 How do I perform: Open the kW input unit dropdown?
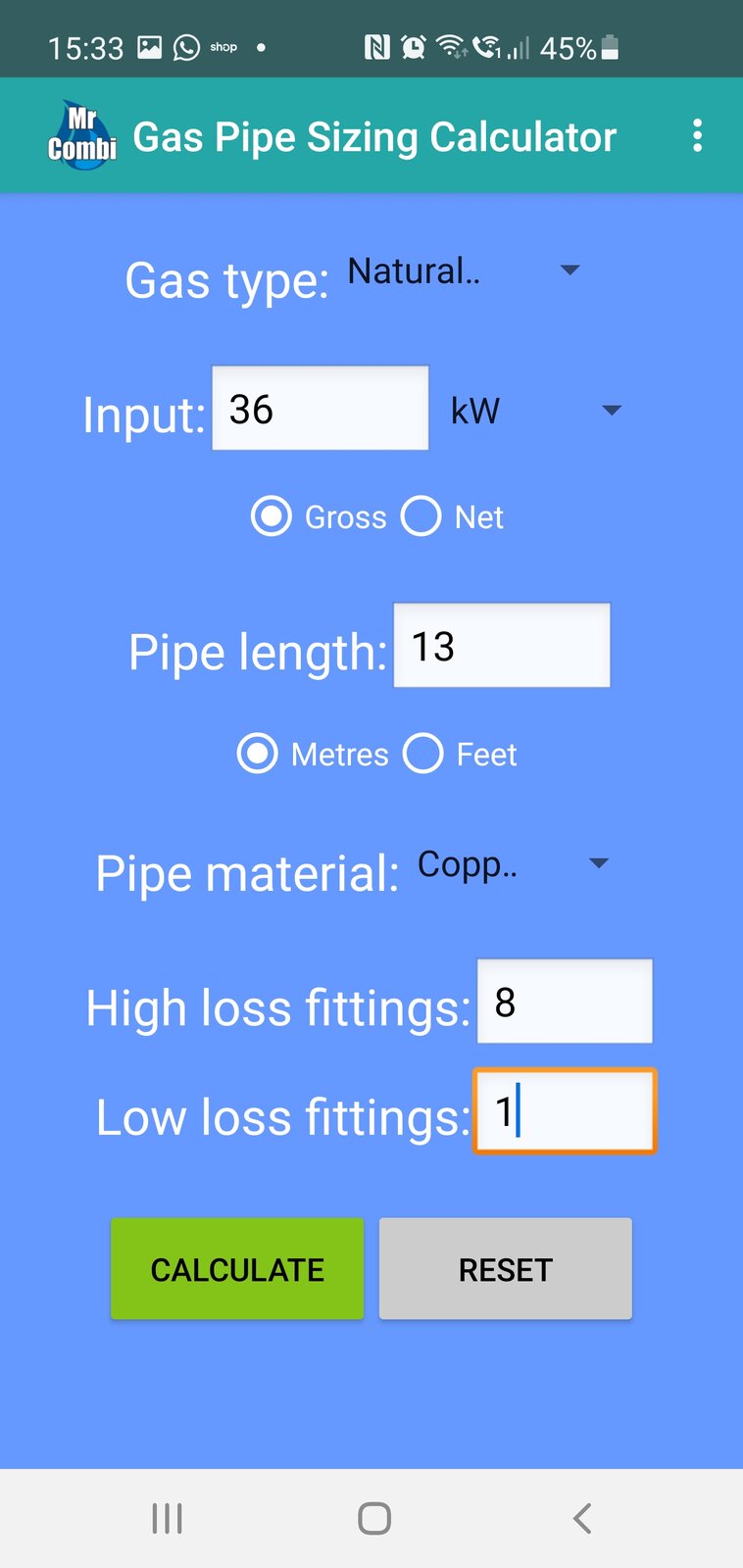[x=535, y=411]
